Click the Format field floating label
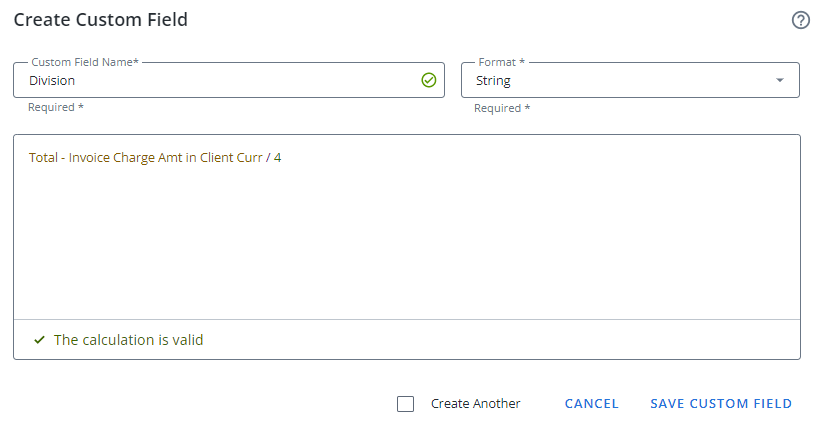The image size is (816, 431). coord(502,62)
